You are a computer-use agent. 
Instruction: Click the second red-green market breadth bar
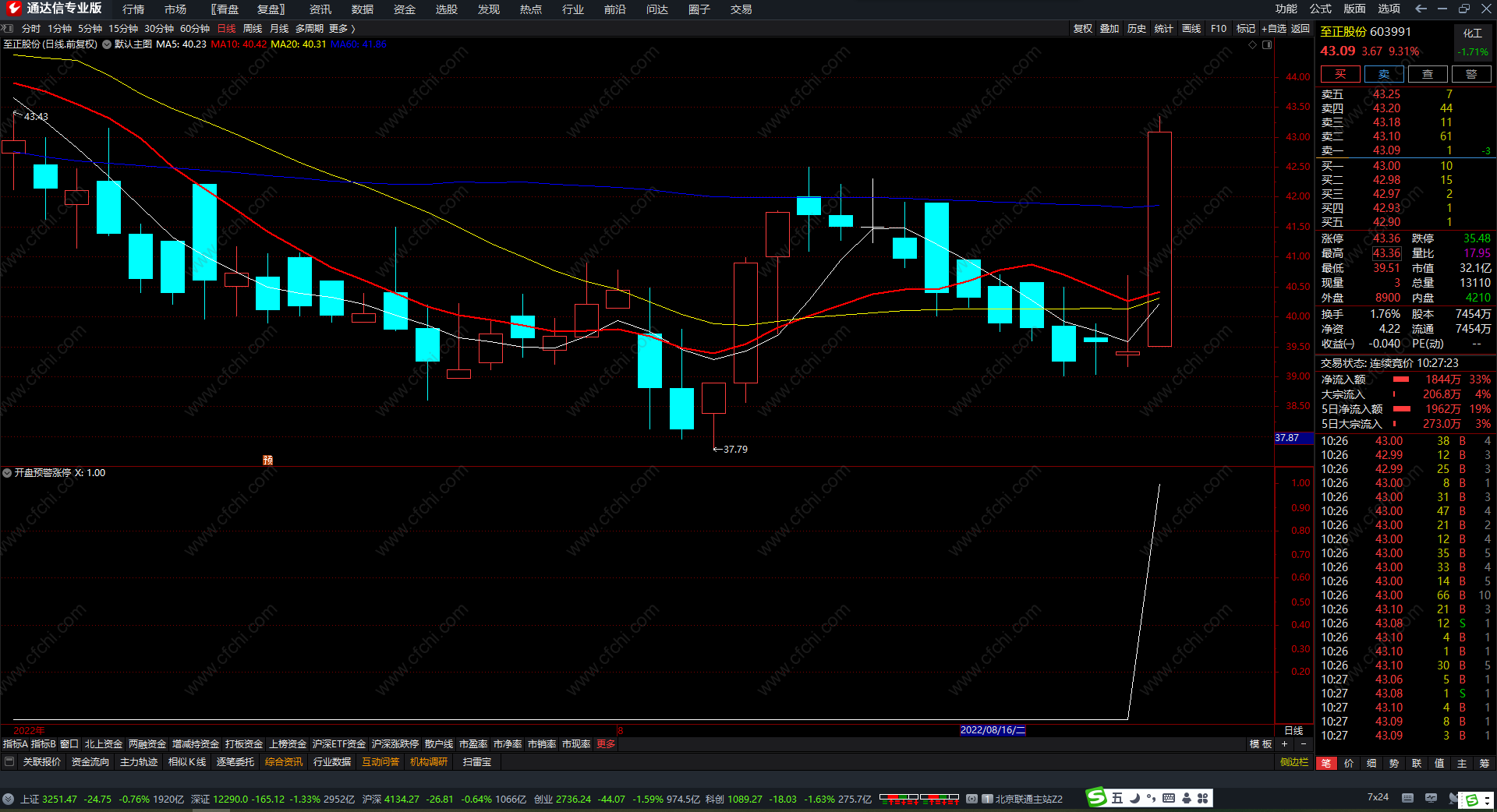(940, 798)
